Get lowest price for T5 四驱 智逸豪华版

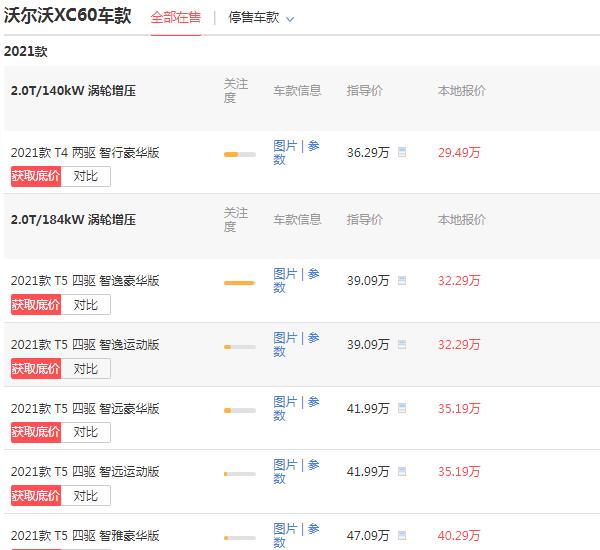(36, 305)
